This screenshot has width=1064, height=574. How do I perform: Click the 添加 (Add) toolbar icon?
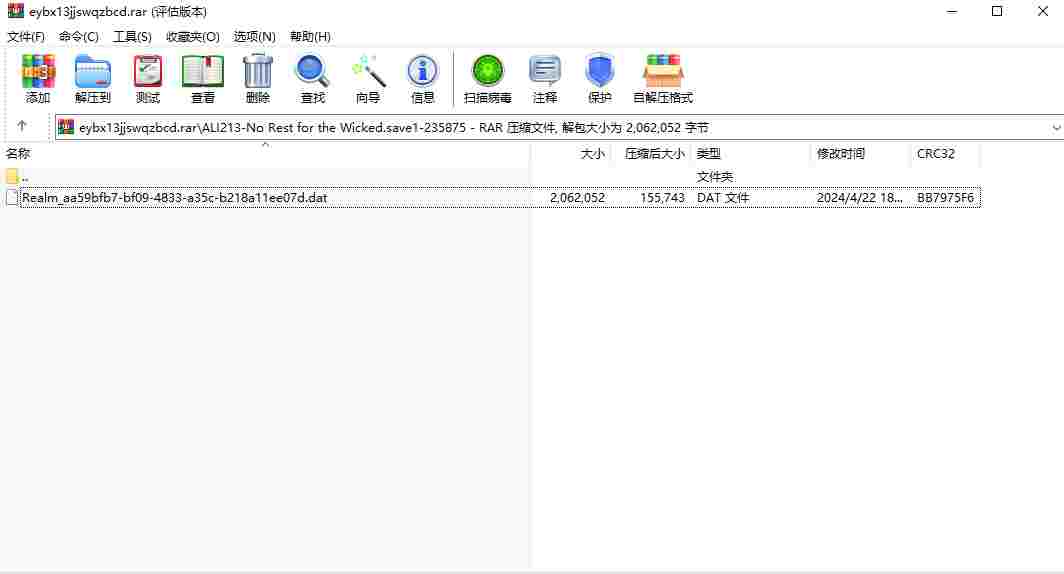tap(38, 79)
